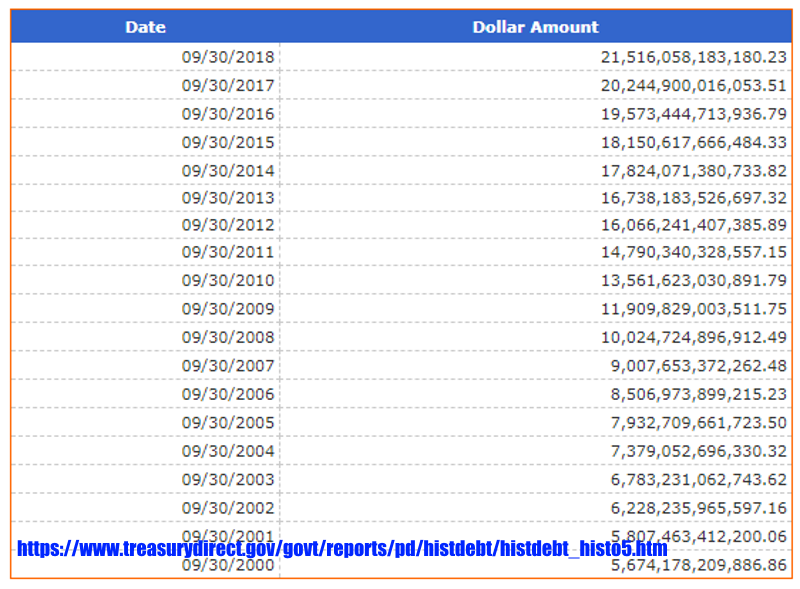Select the date 09/30/2005
This screenshot has width=800, height=589.
pos(228,423)
